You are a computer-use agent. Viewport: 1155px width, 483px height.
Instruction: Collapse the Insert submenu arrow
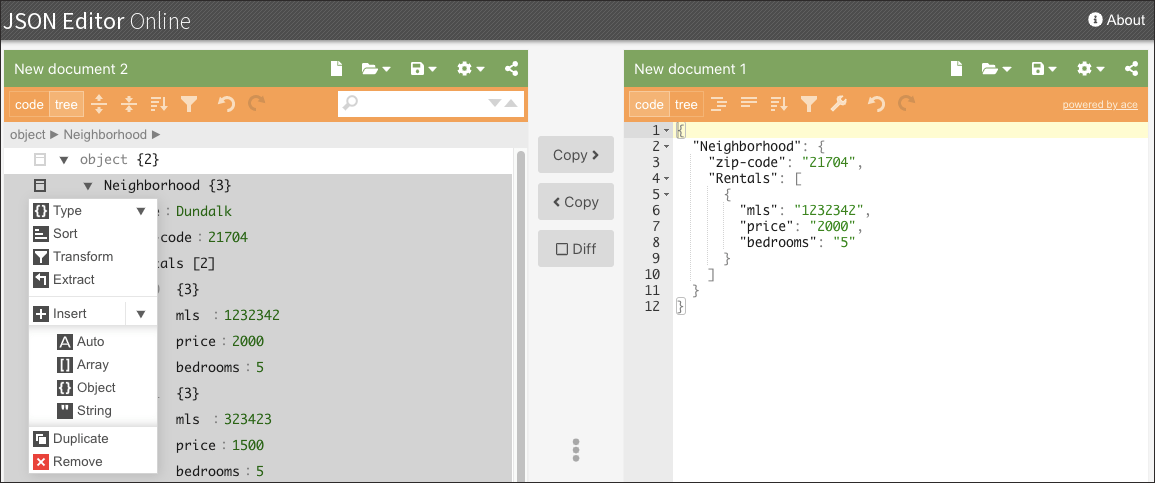click(141, 314)
